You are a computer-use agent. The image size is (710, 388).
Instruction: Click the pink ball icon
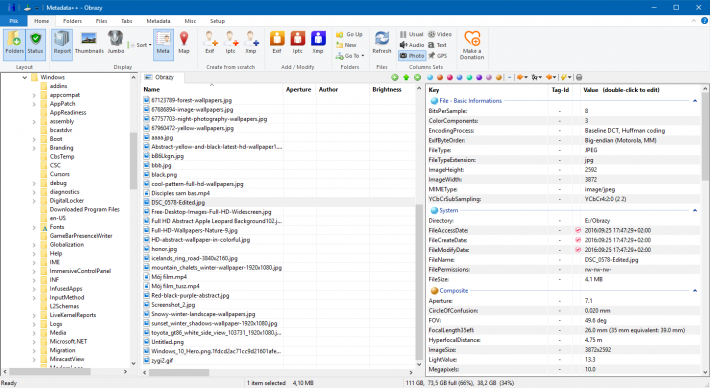click(x=450, y=77)
